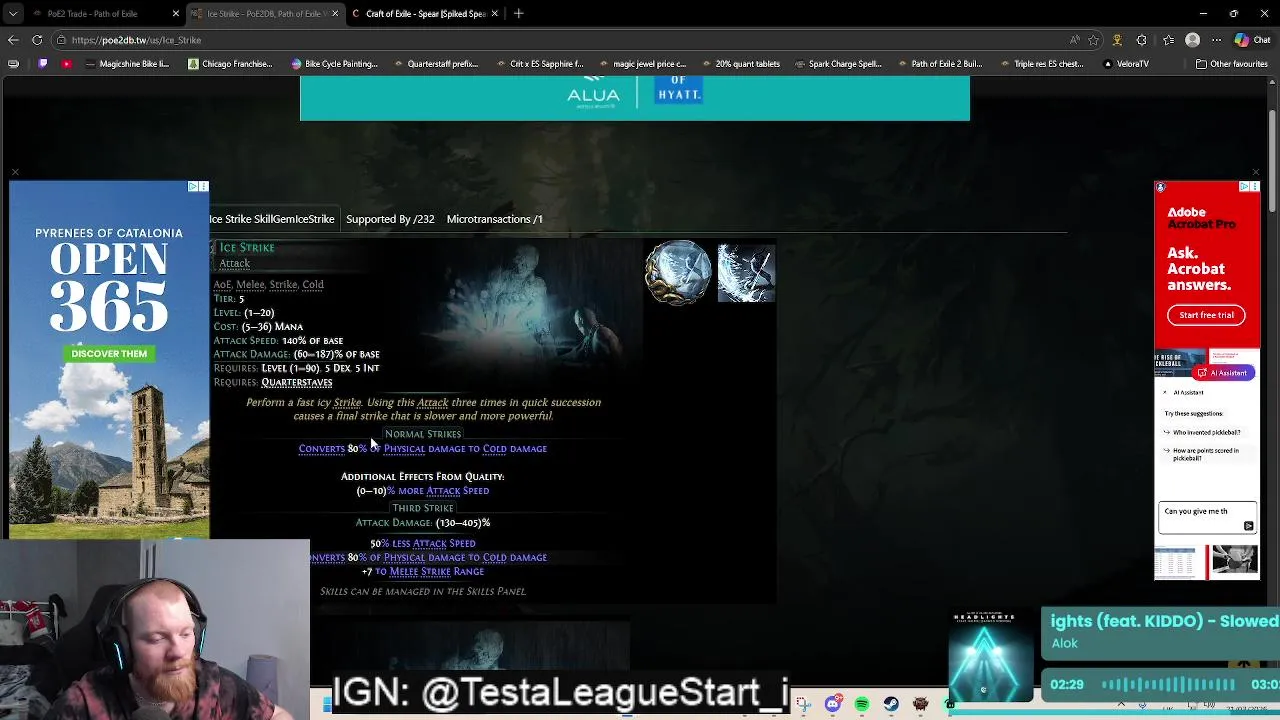Switch to the Ice Strike PoE2DB tab
This screenshot has width=1280, height=720.
264,14
